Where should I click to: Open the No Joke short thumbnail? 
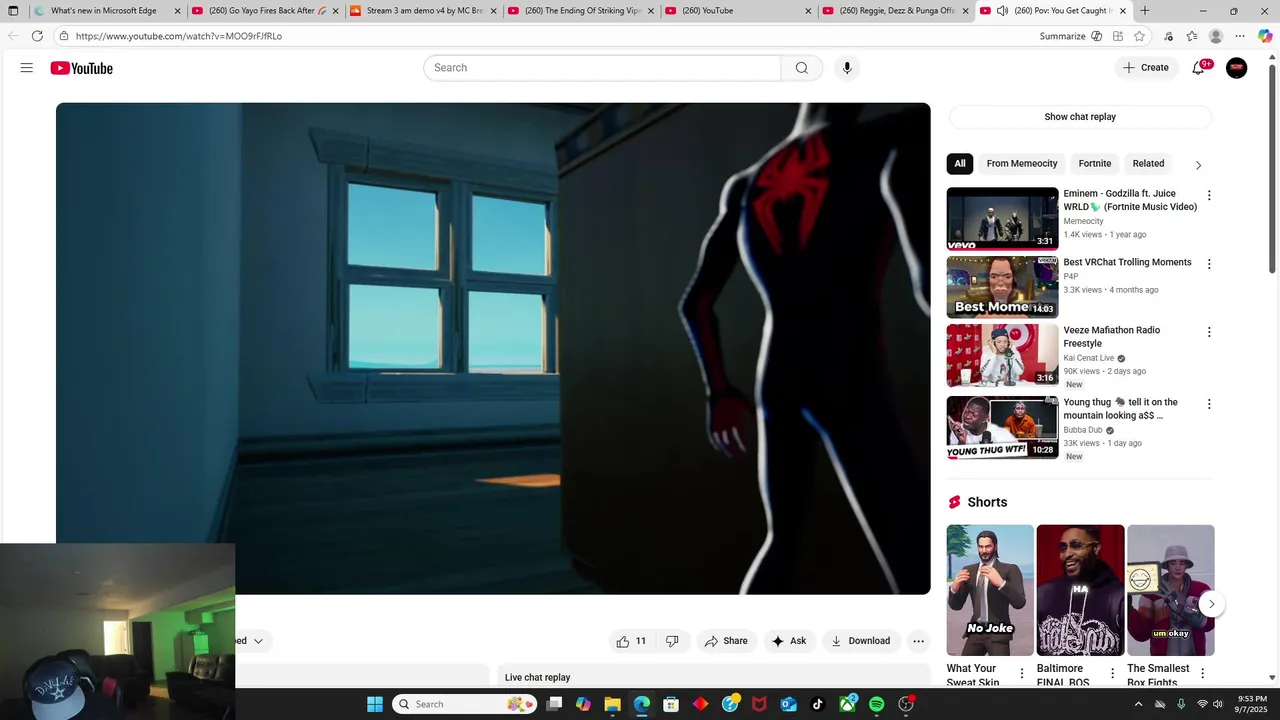pyautogui.click(x=990, y=590)
